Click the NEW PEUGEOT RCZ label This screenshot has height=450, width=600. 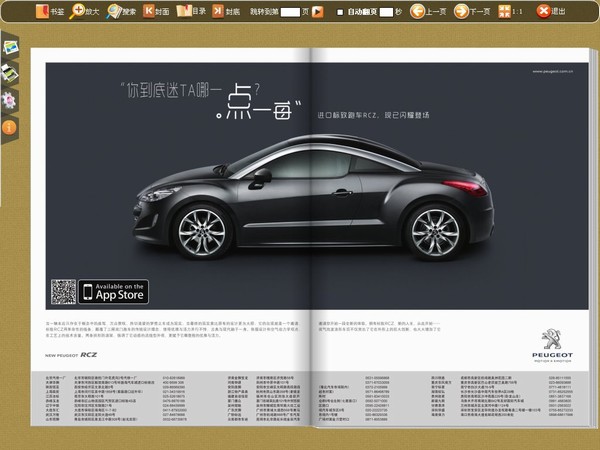71,355
